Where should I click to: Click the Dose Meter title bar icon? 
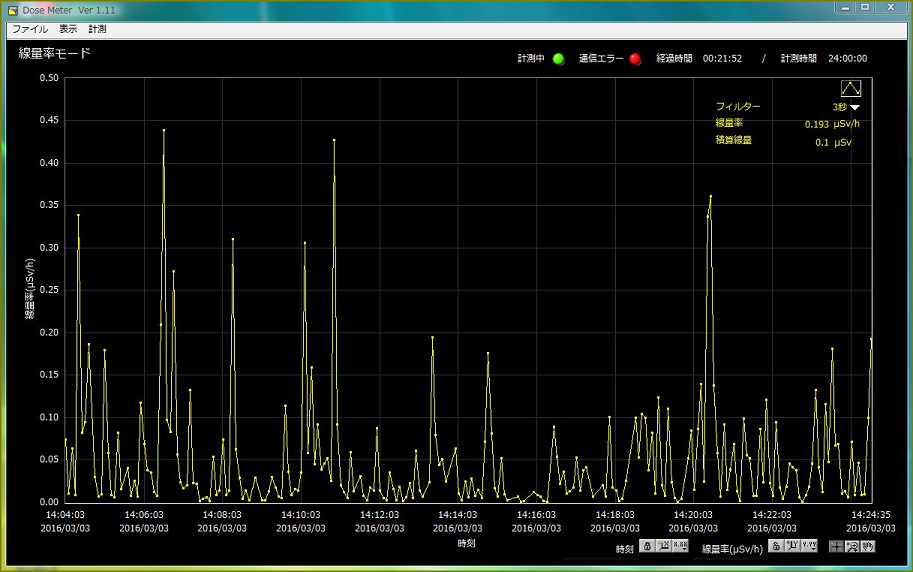[x=13, y=9]
